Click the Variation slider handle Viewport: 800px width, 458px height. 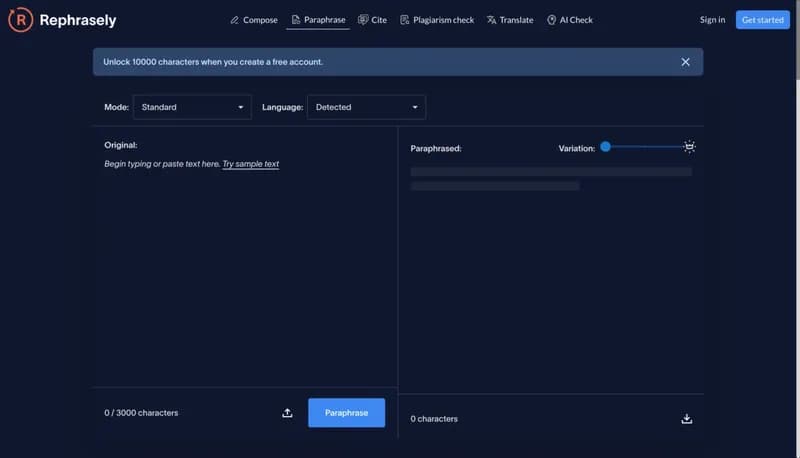[x=605, y=147]
